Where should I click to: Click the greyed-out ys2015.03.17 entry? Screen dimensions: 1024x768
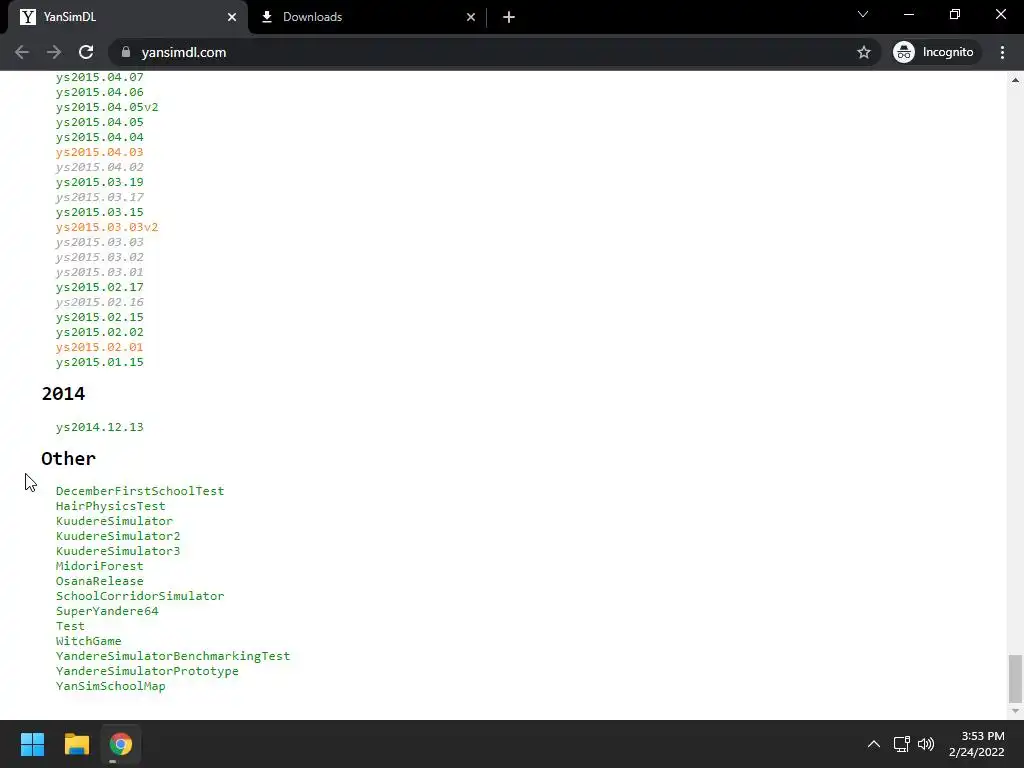(x=99, y=197)
